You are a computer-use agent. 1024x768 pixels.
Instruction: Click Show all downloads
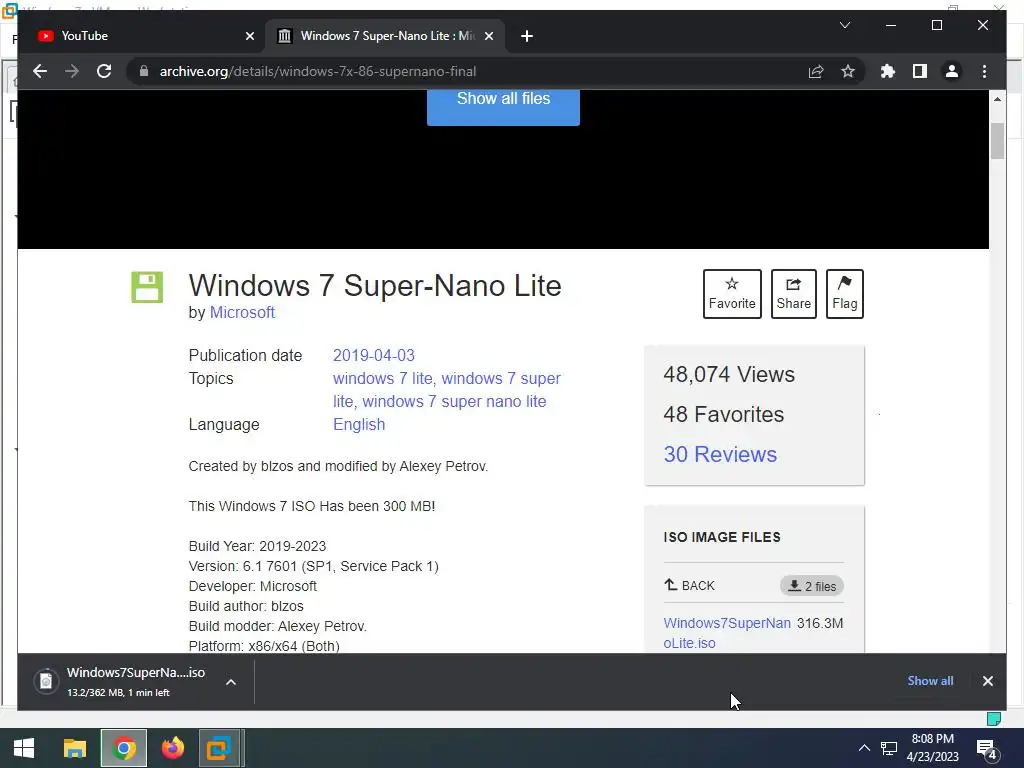(x=930, y=681)
